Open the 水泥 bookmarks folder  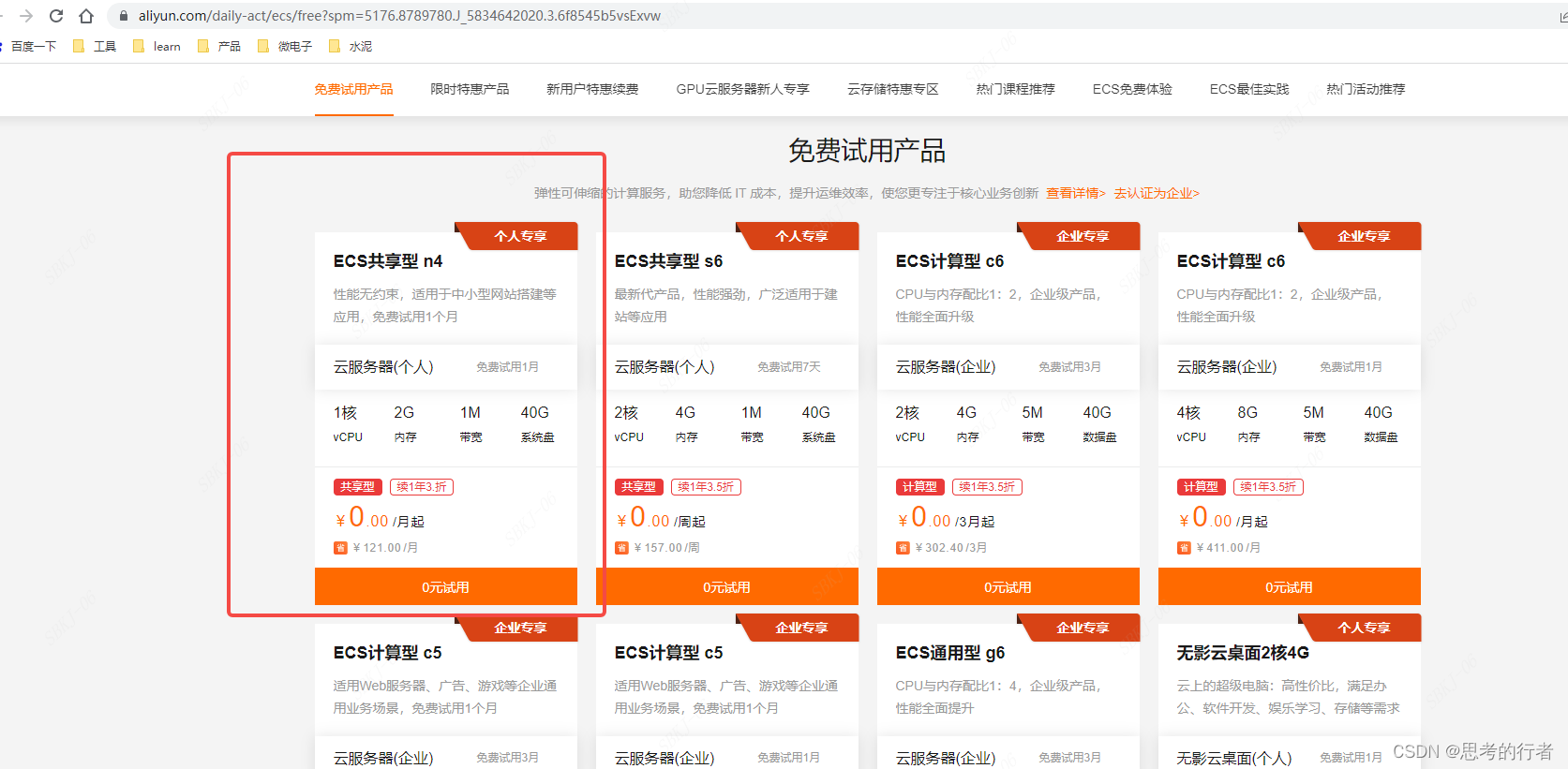click(351, 46)
